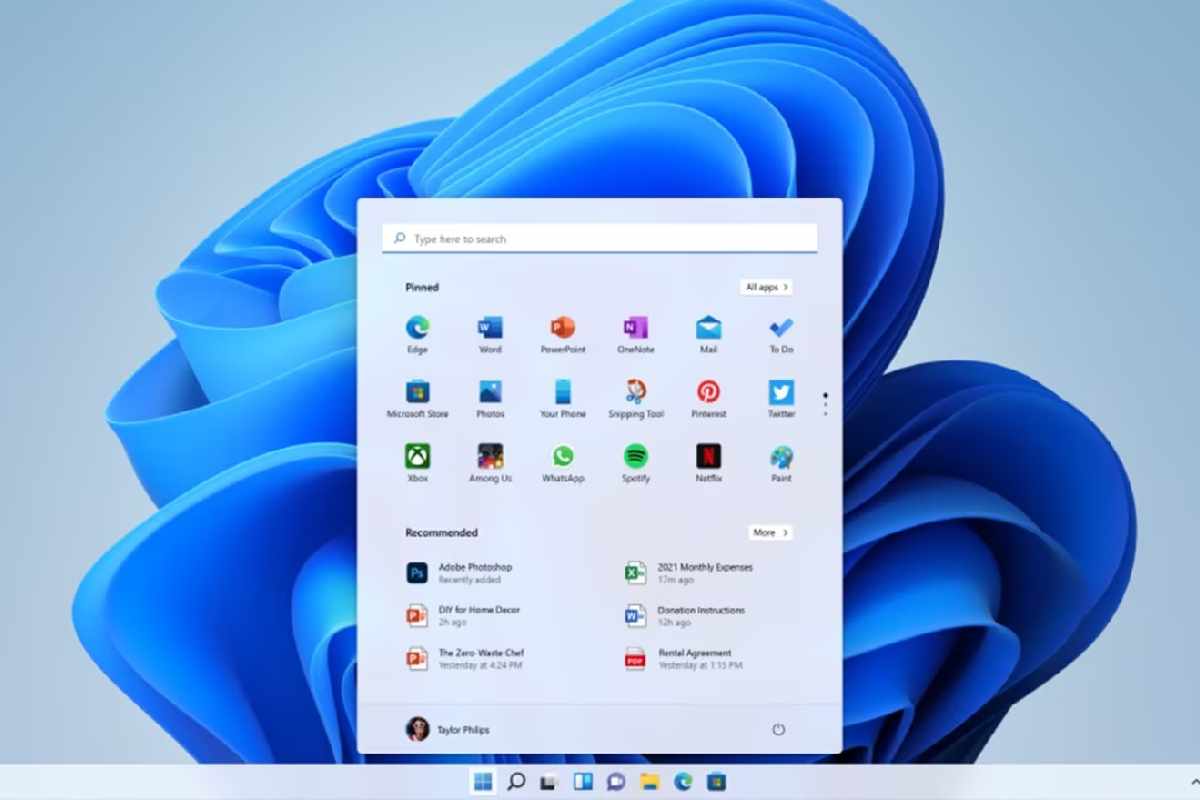Start the Snipping Tool
The height and width of the screenshot is (800, 1200).
636,398
